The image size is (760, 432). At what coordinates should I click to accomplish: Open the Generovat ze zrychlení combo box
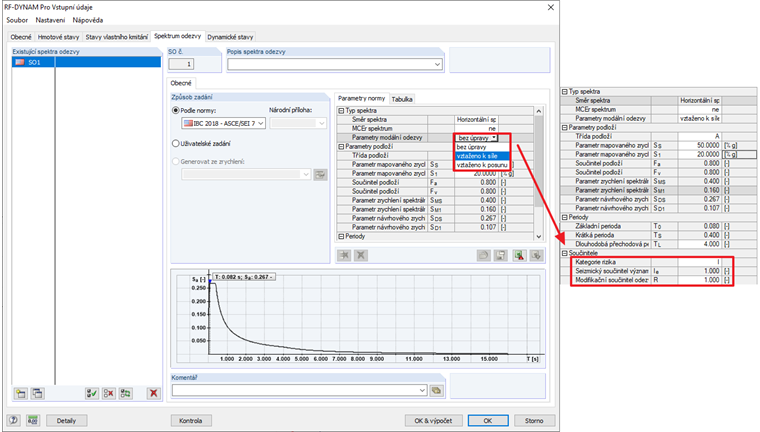click(246, 175)
